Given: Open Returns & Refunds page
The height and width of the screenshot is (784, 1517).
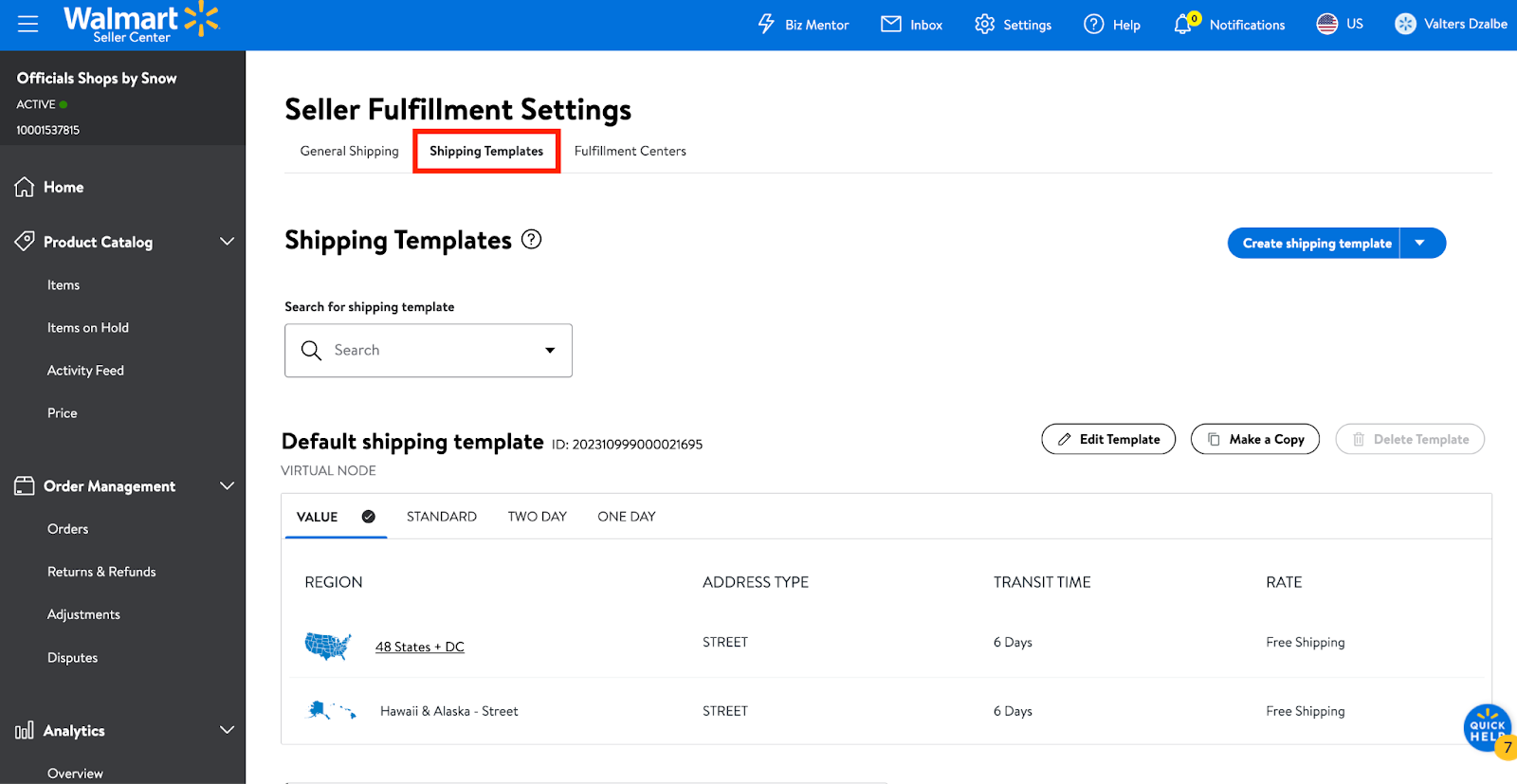Looking at the screenshot, I should click(101, 571).
